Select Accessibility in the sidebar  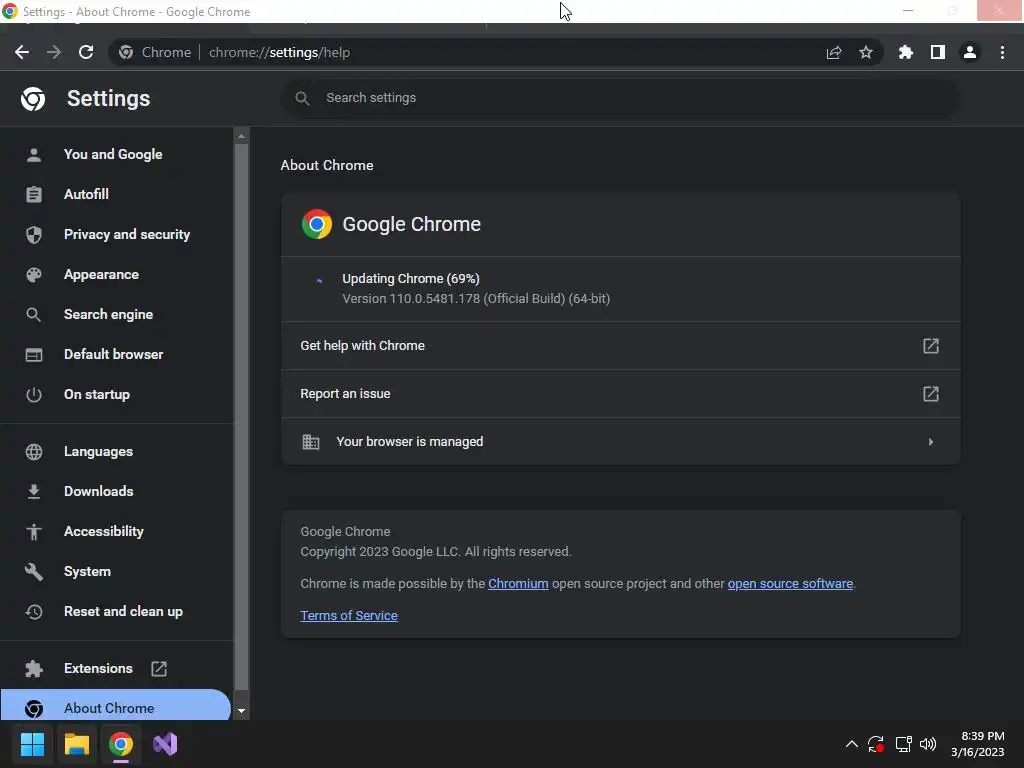tap(116, 532)
